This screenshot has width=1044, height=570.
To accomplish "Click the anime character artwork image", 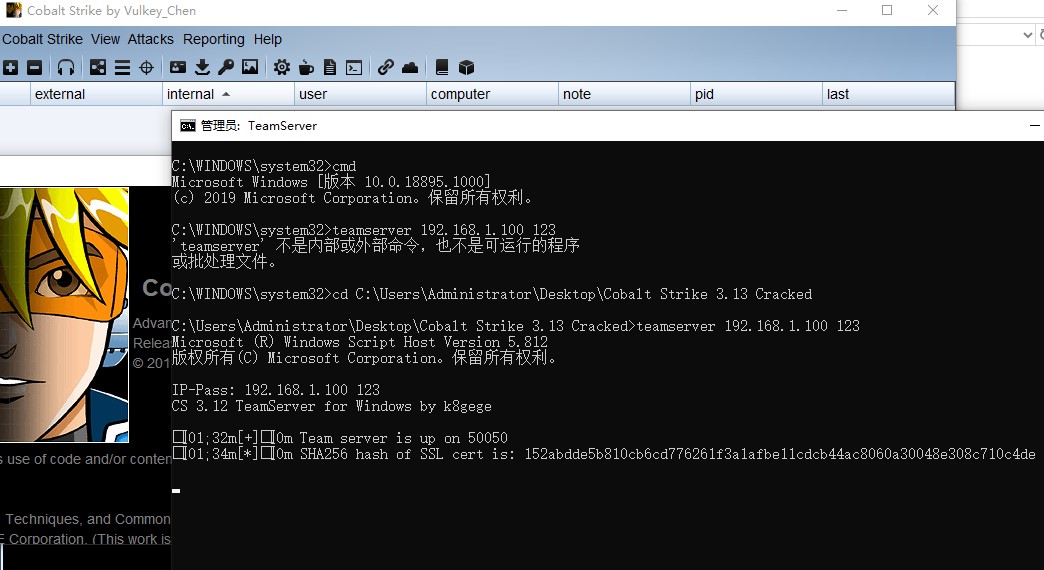I will click(64, 314).
